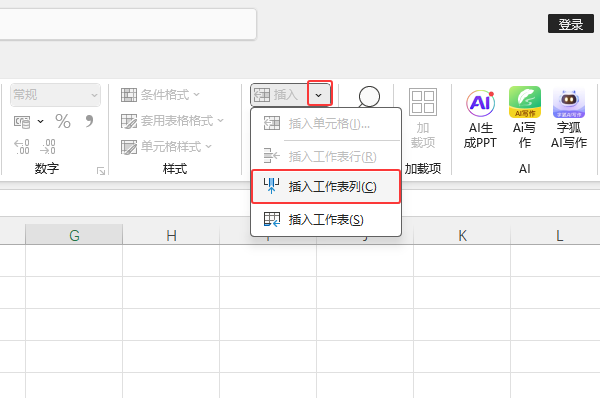Click the accounting number format icon

click(x=22, y=122)
